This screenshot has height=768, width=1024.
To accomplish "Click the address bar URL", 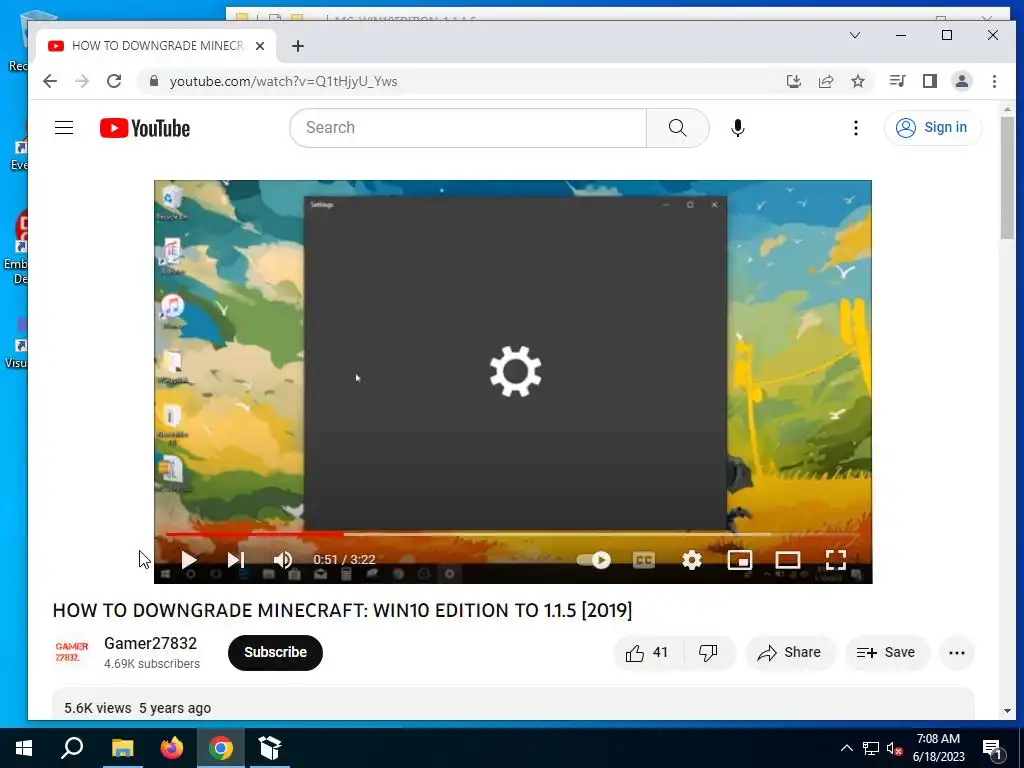I will click(283, 82).
